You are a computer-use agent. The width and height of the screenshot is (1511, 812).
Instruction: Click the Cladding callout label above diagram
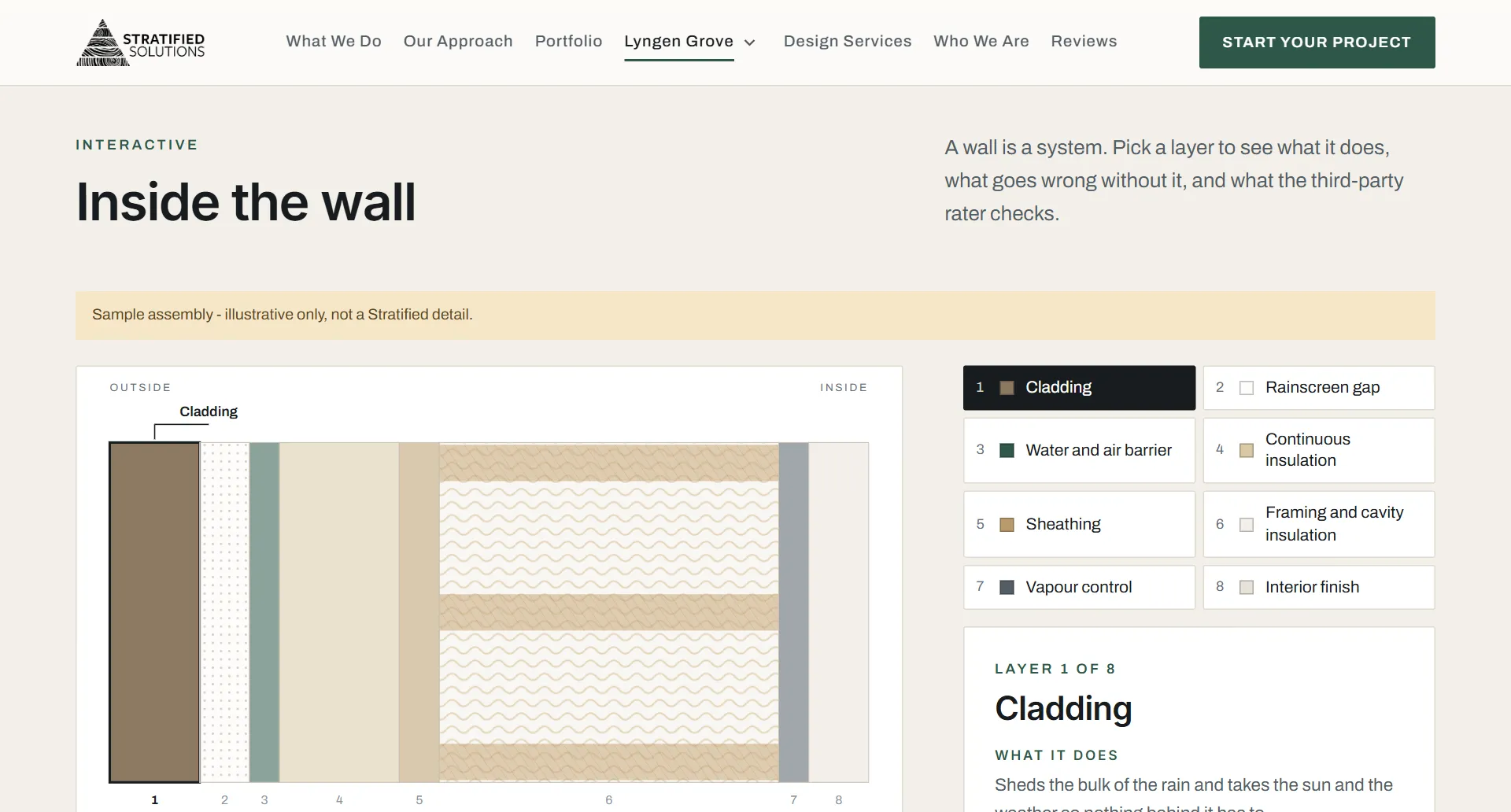pyautogui.click(x=209, y=412)
